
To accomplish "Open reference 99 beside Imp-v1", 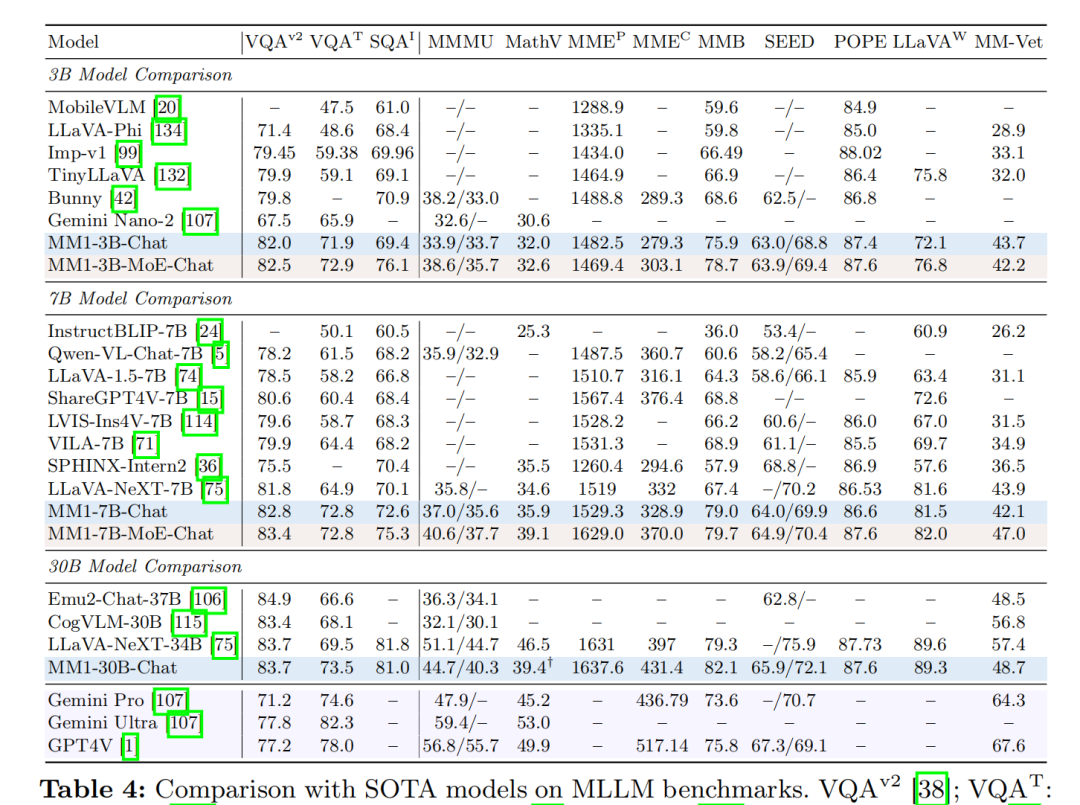I will pos(129,153).
